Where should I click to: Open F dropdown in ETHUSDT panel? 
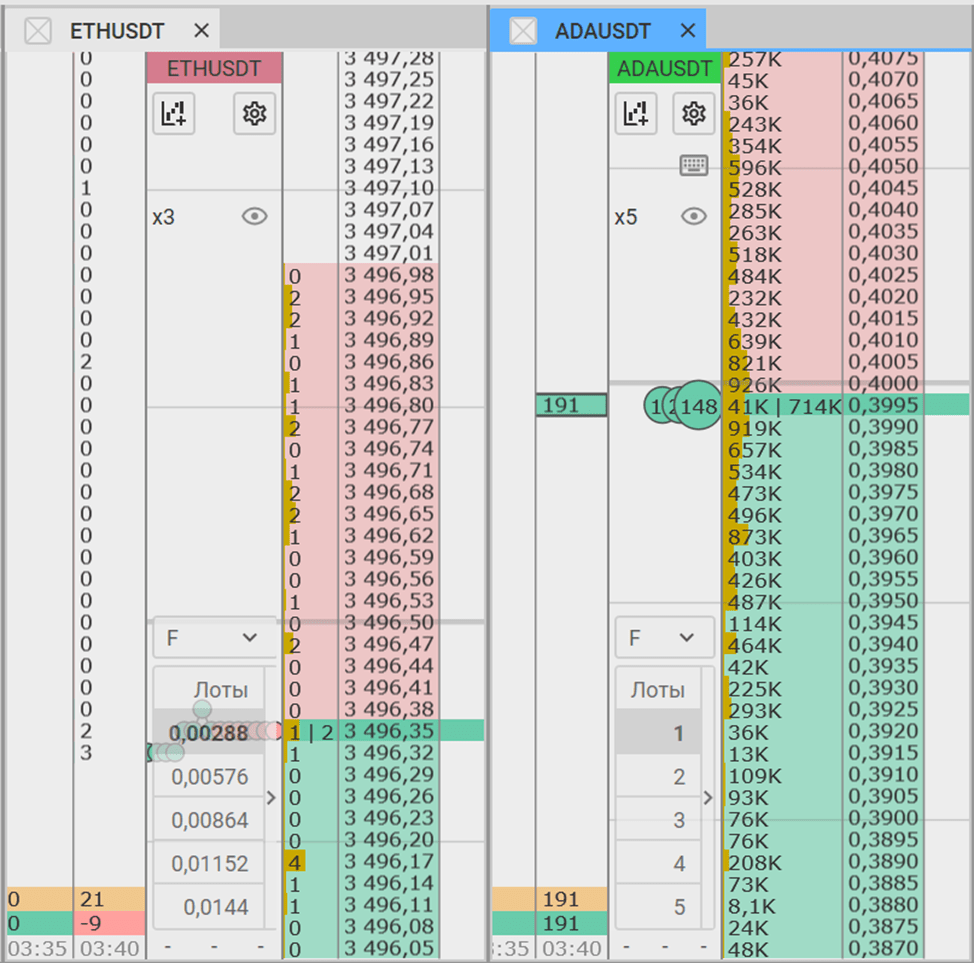[x=215, y=637]
